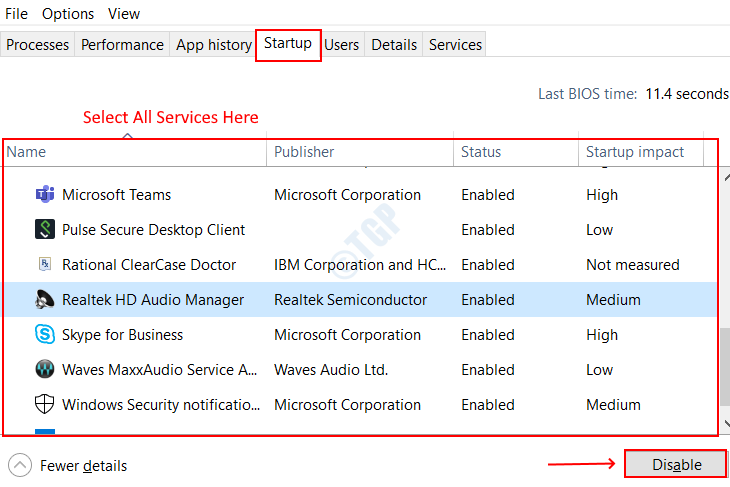730x487 pixels.
Task: Click Medium impact in Windows Security row
Action: point(613,405)
